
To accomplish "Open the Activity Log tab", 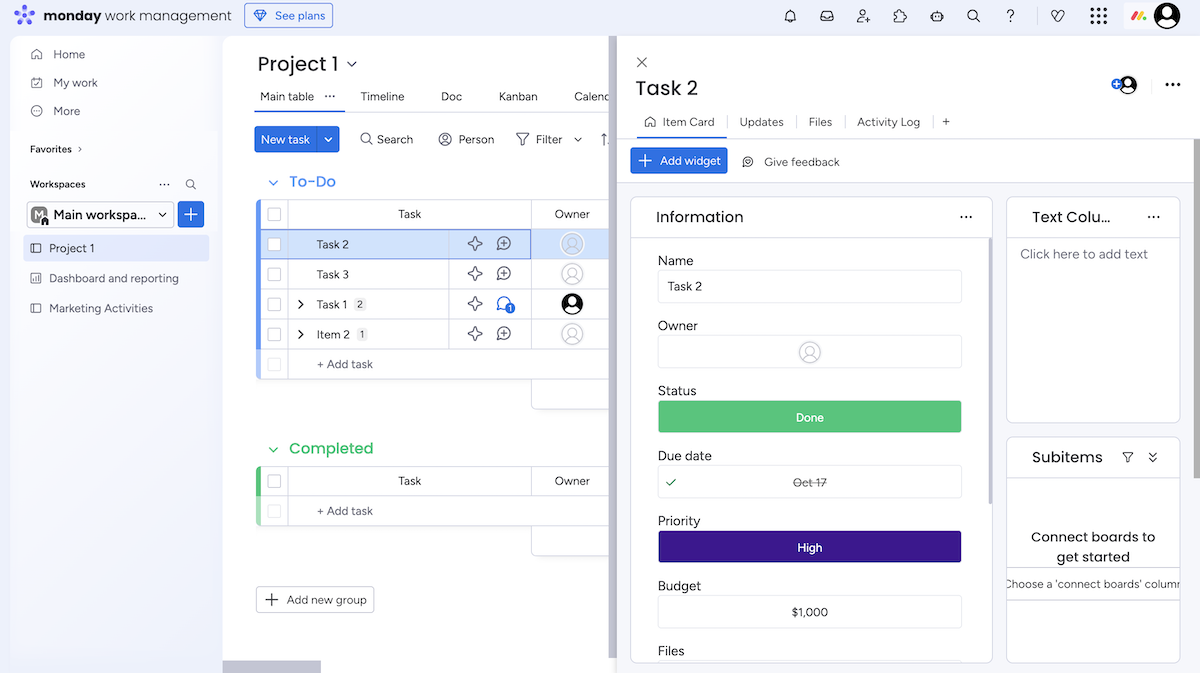I will (x=888, y=122).
